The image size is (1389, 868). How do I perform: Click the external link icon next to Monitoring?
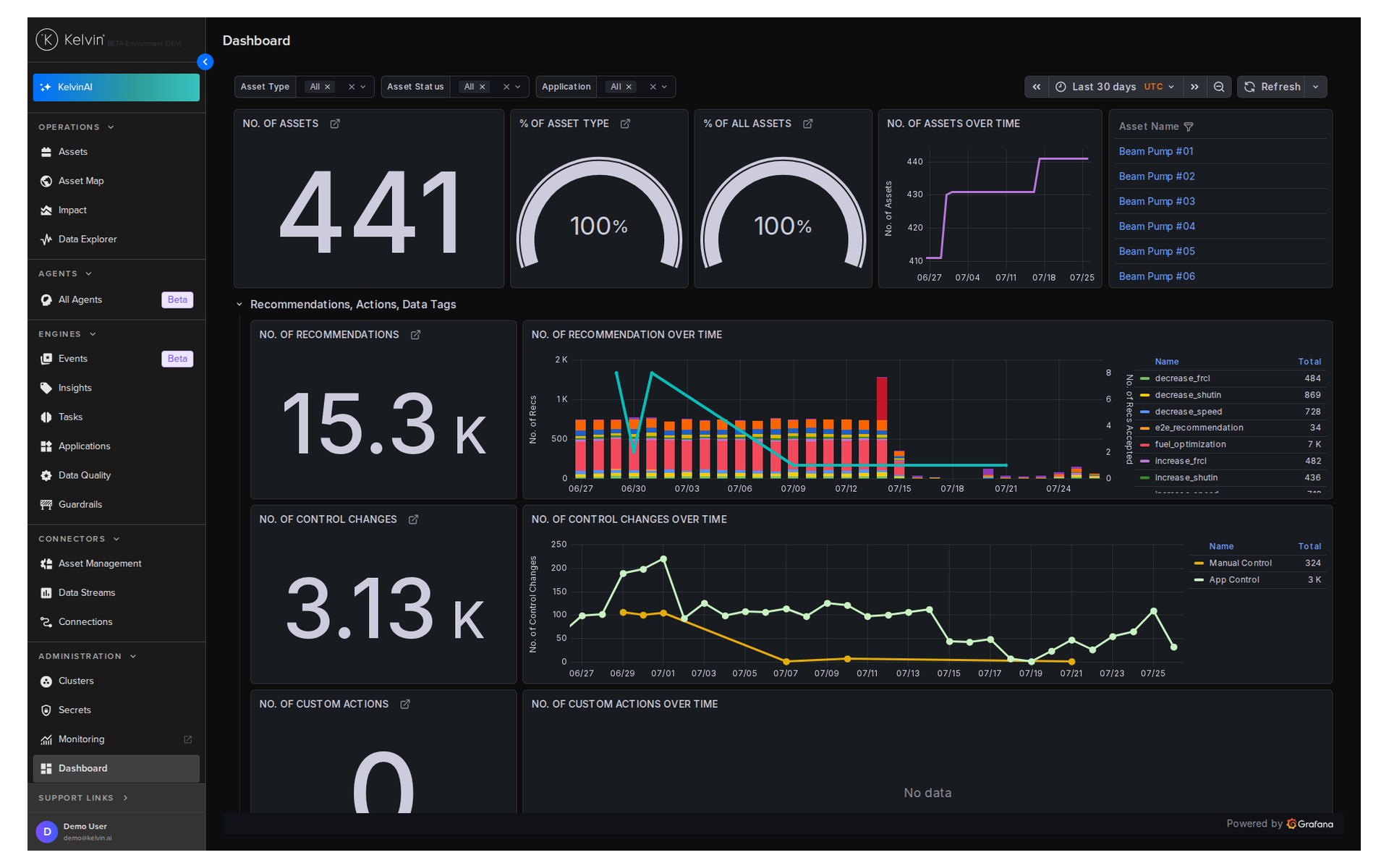coord(188,739)
